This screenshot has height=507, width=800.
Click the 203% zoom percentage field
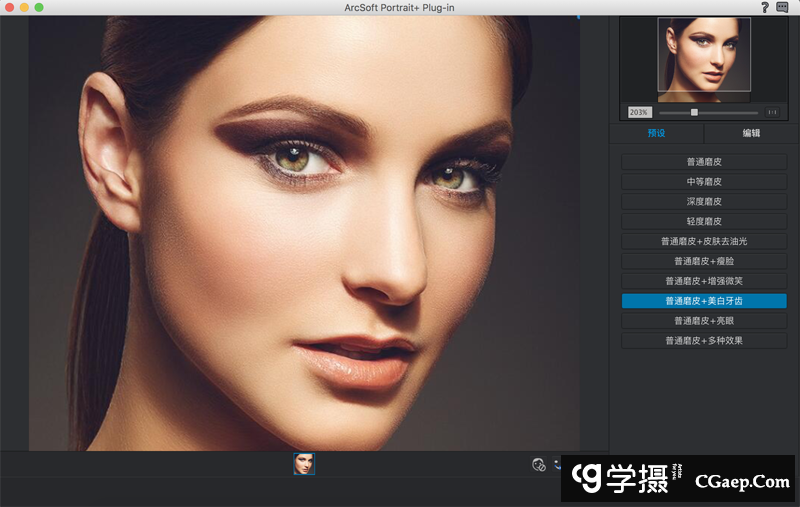click(638, 112)
